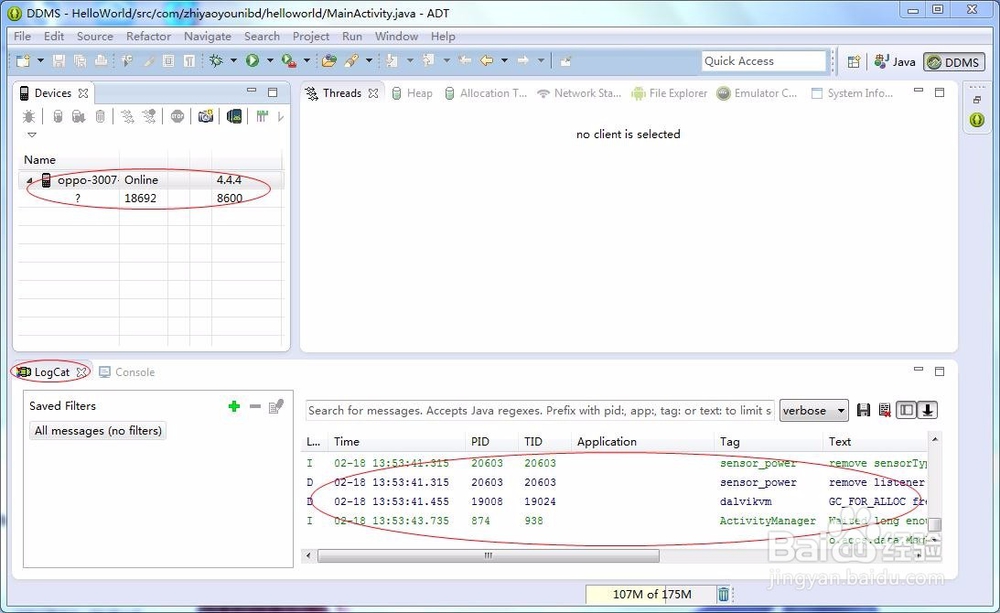The width and height of the screenshot is (1000, 613).
Task: Click the LogCat search messages field
Action: (x=540, y=411)
